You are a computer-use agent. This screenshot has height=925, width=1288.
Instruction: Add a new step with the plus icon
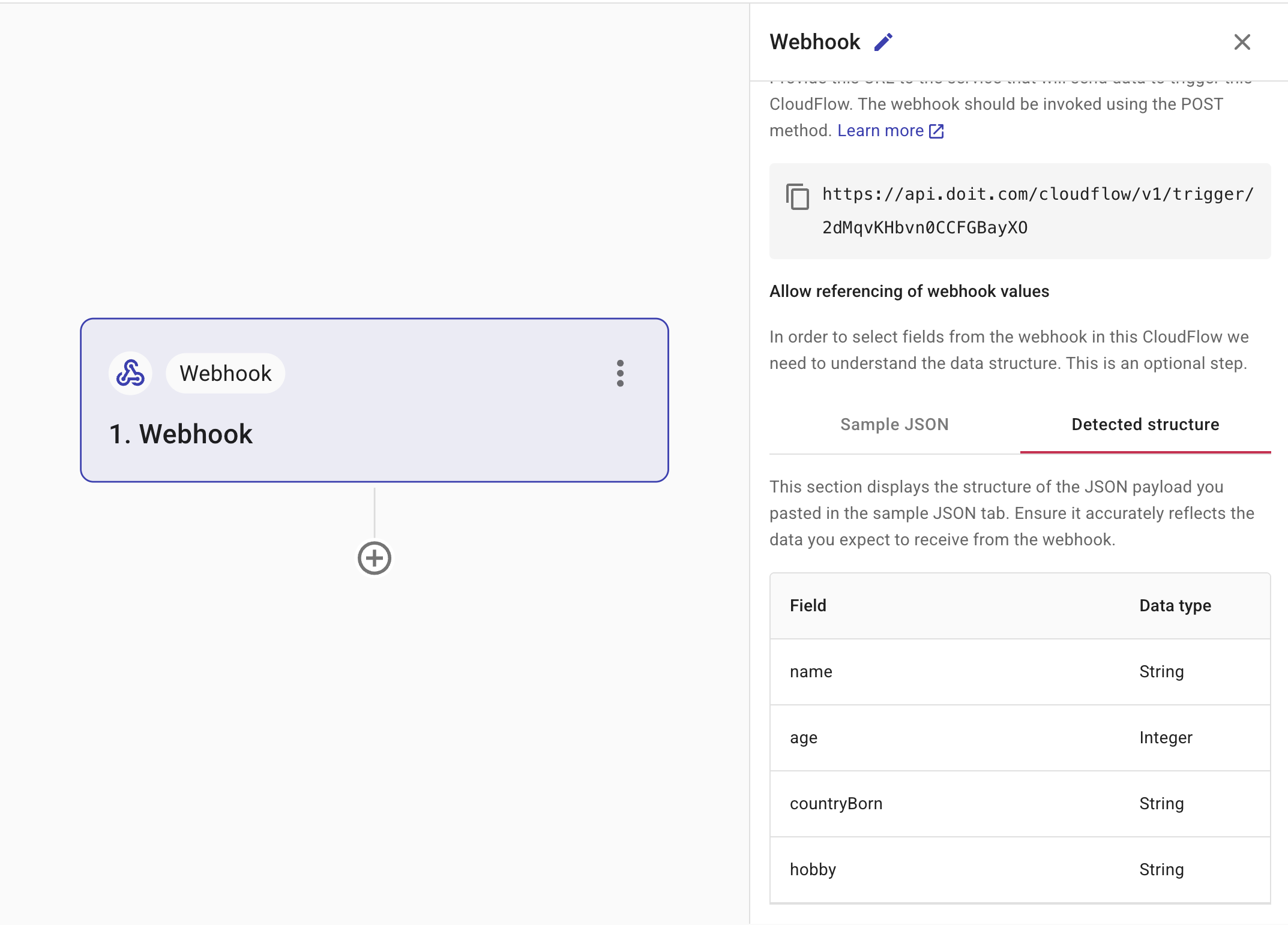(374, 558)
